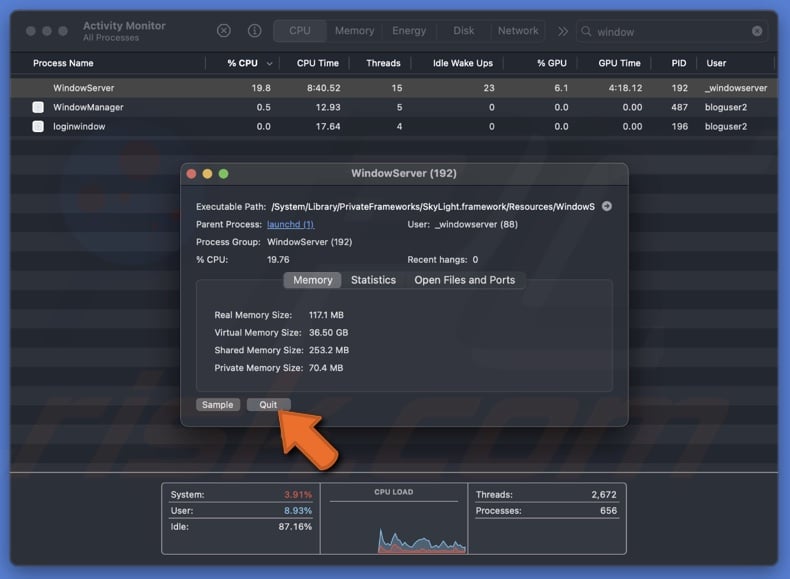Switch to the CPU tab
The height and width of the screenshot is (579, 790).
(300, 31)
